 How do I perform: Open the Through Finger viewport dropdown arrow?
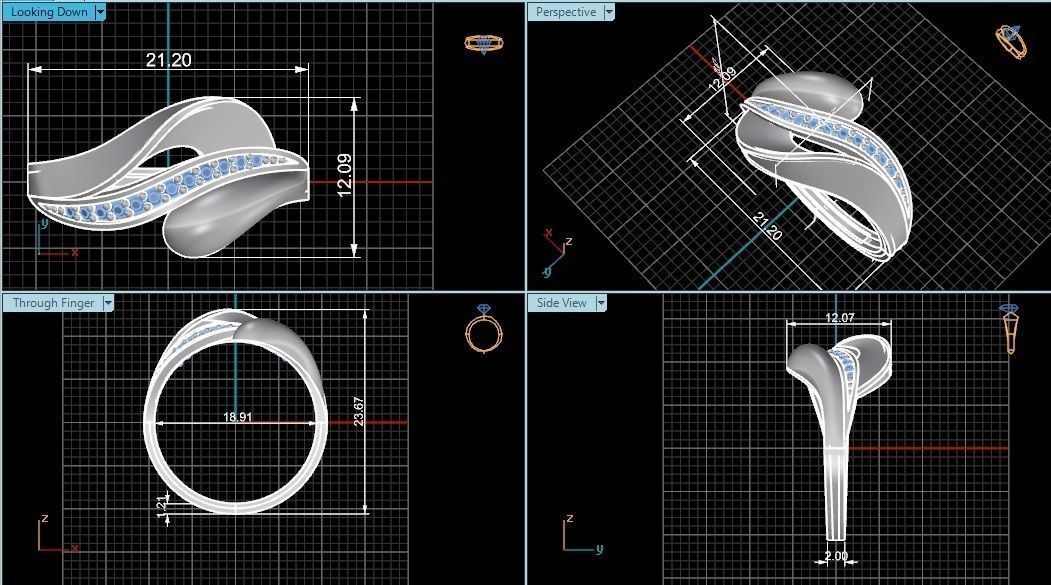108,303
